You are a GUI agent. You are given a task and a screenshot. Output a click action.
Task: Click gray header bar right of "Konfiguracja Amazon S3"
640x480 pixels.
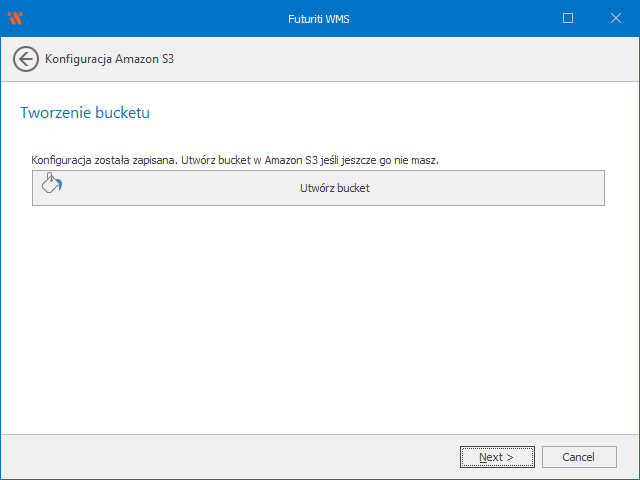(400, 60)
